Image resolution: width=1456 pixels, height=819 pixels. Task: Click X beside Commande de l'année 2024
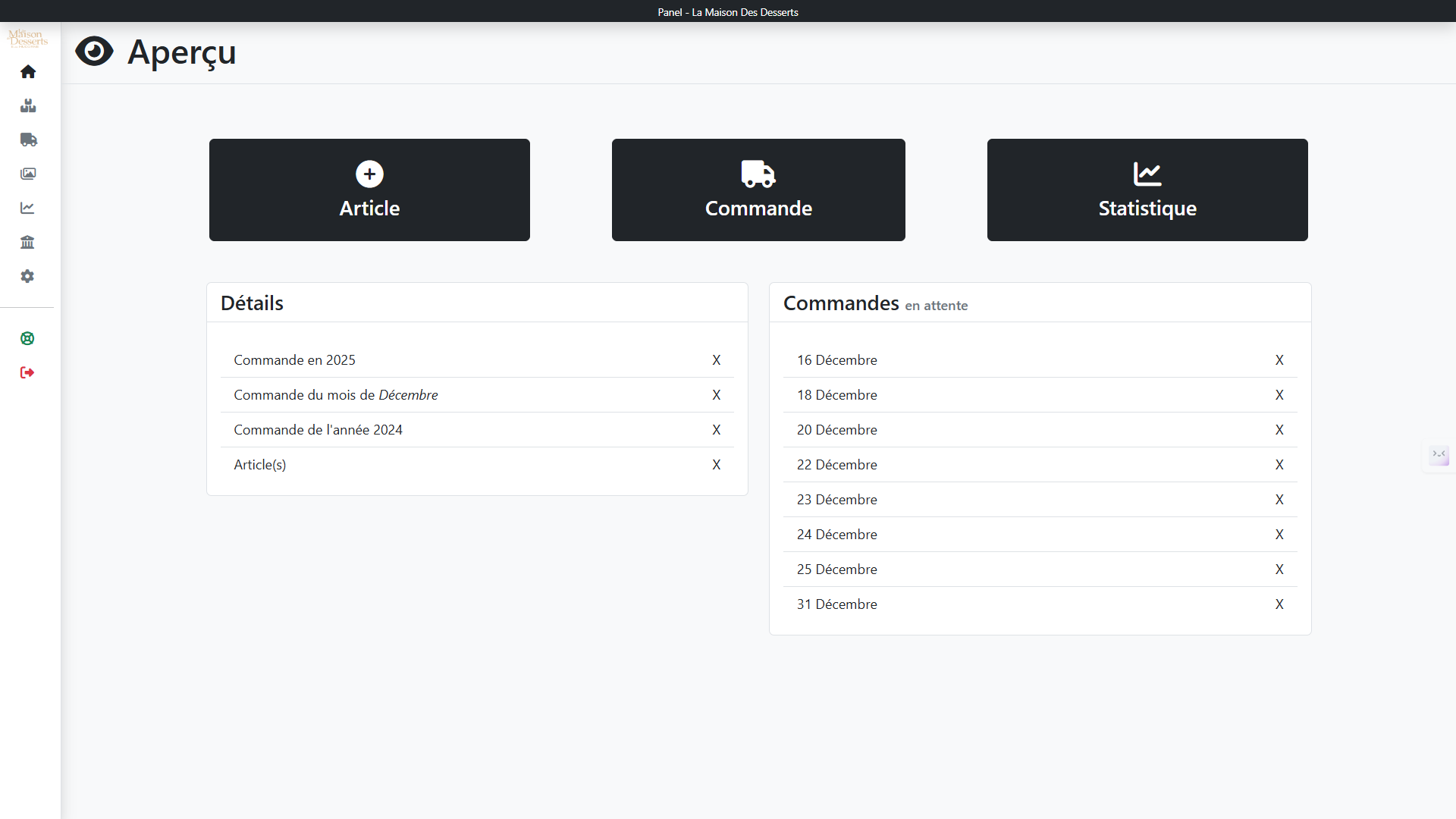pyautogui.click(x=716, y=430)
